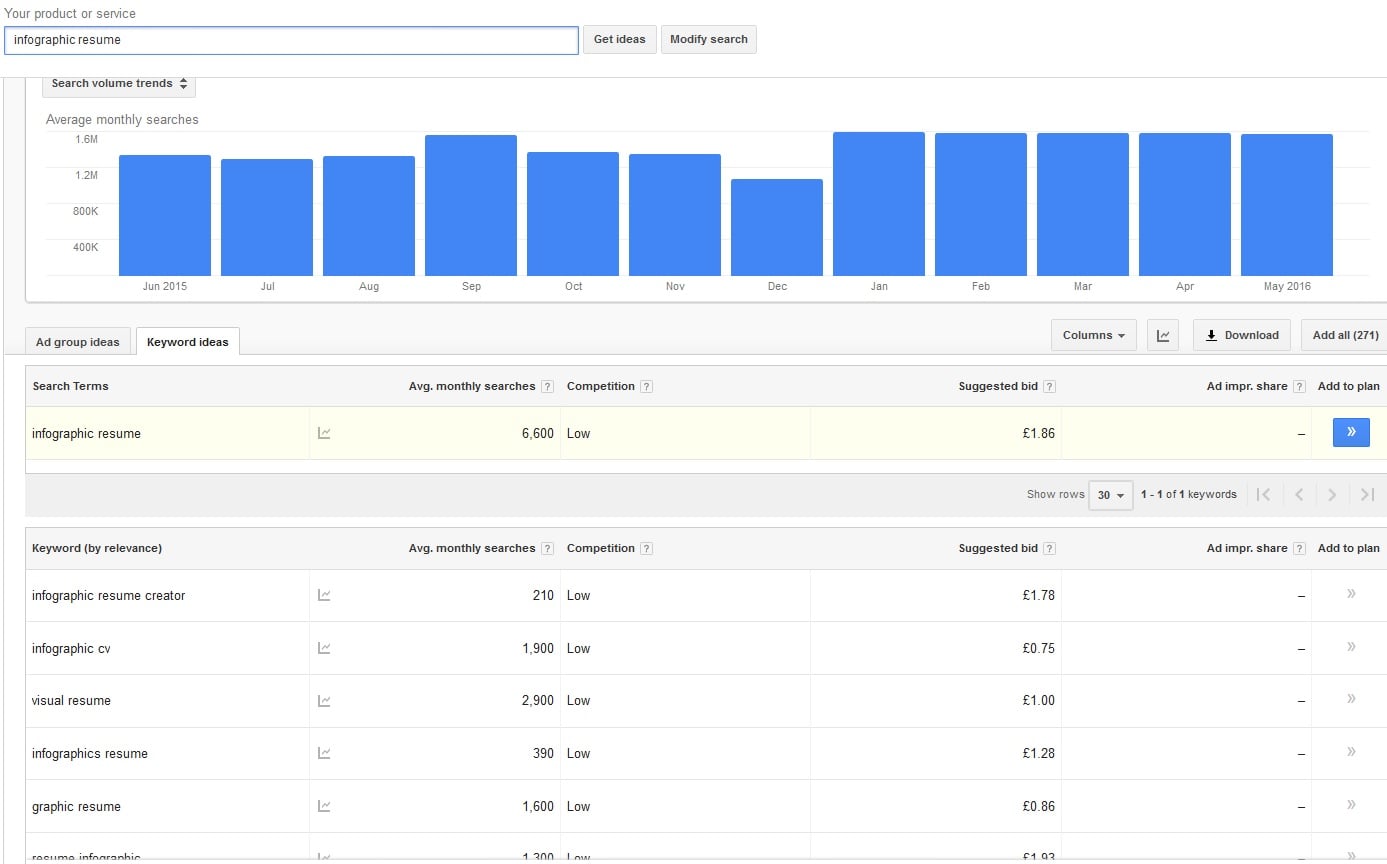
Task: Click trend chart icon for infographic resume
Action: coord(324,433)
